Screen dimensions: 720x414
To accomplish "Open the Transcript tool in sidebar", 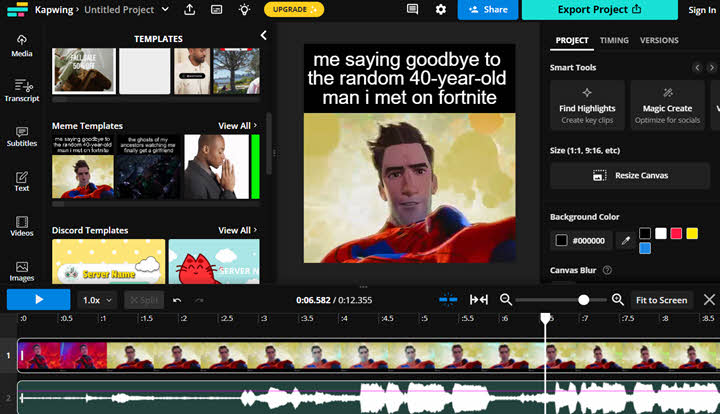I will pyautogui.click(x=21, y=91).
